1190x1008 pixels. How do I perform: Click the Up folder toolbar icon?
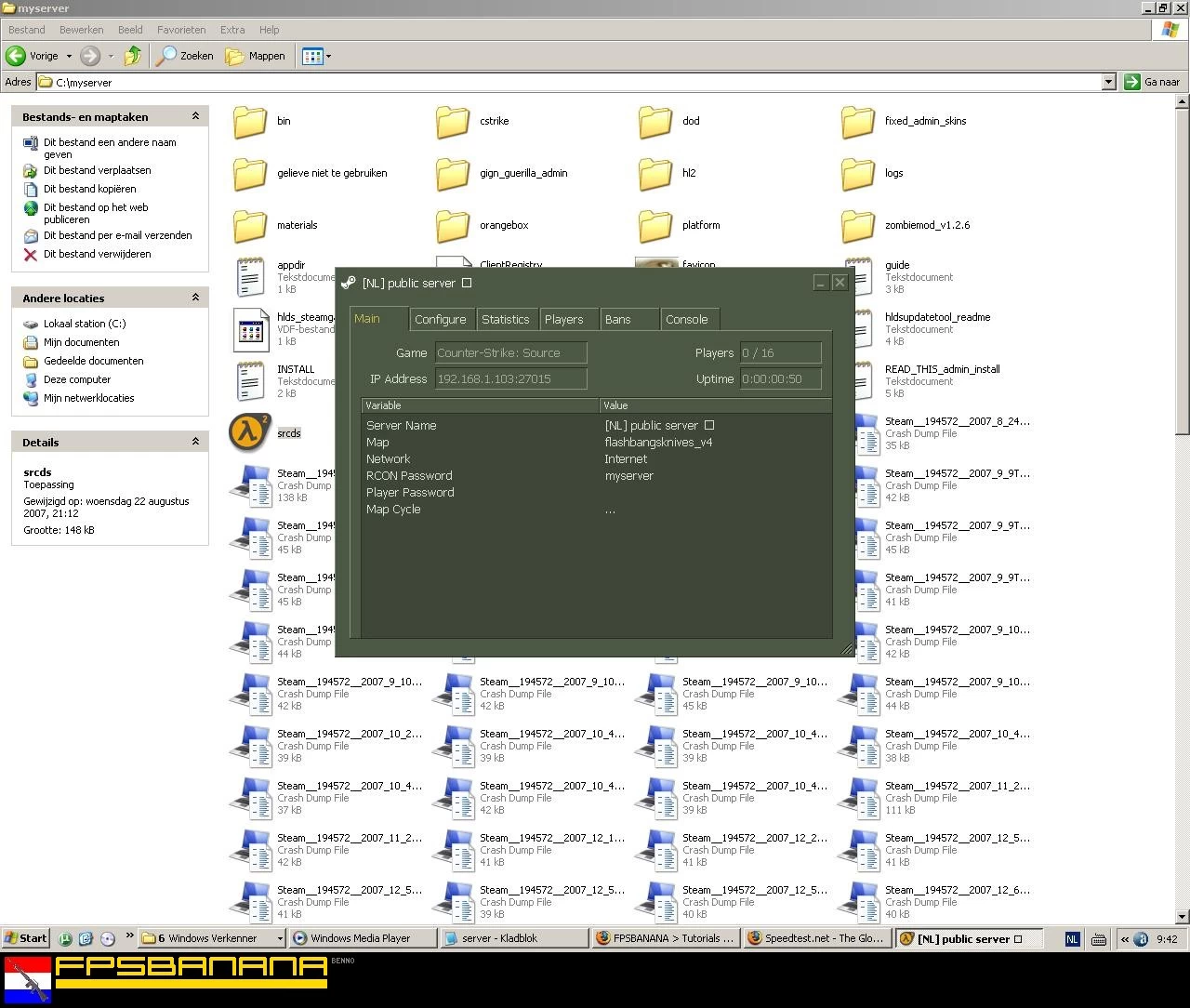point(133,56)
